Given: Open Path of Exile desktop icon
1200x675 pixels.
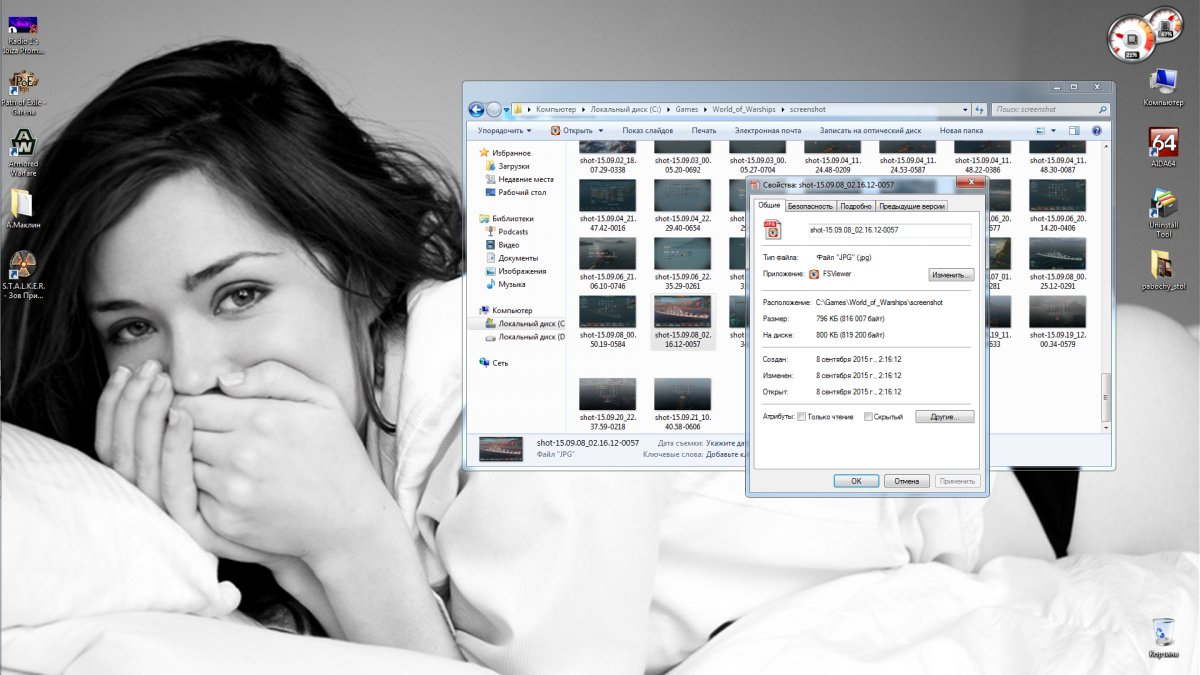Looking at the screenshot, I should 23,82.
